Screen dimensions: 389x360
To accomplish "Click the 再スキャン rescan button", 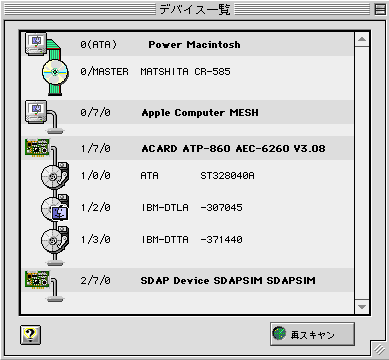I will point(312,334).
